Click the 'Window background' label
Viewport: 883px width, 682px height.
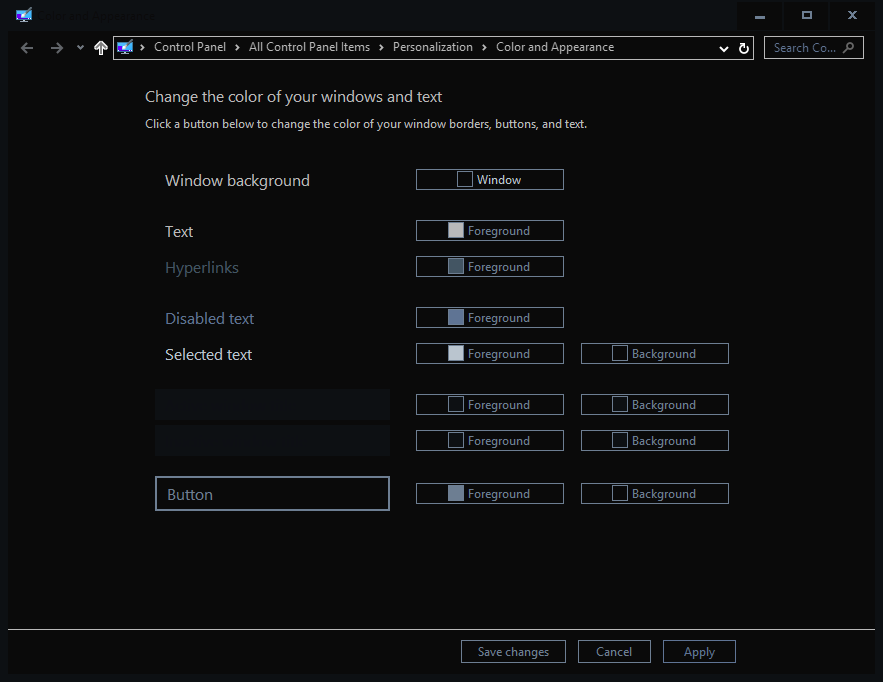point(237,181)
